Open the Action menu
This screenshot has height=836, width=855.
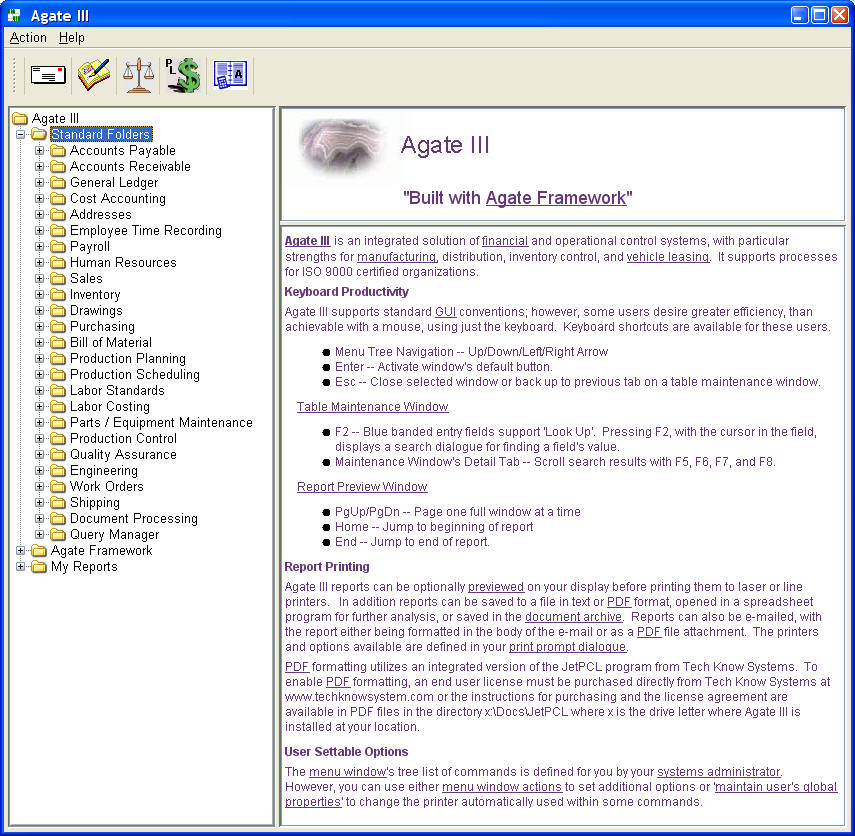point(28,38)
